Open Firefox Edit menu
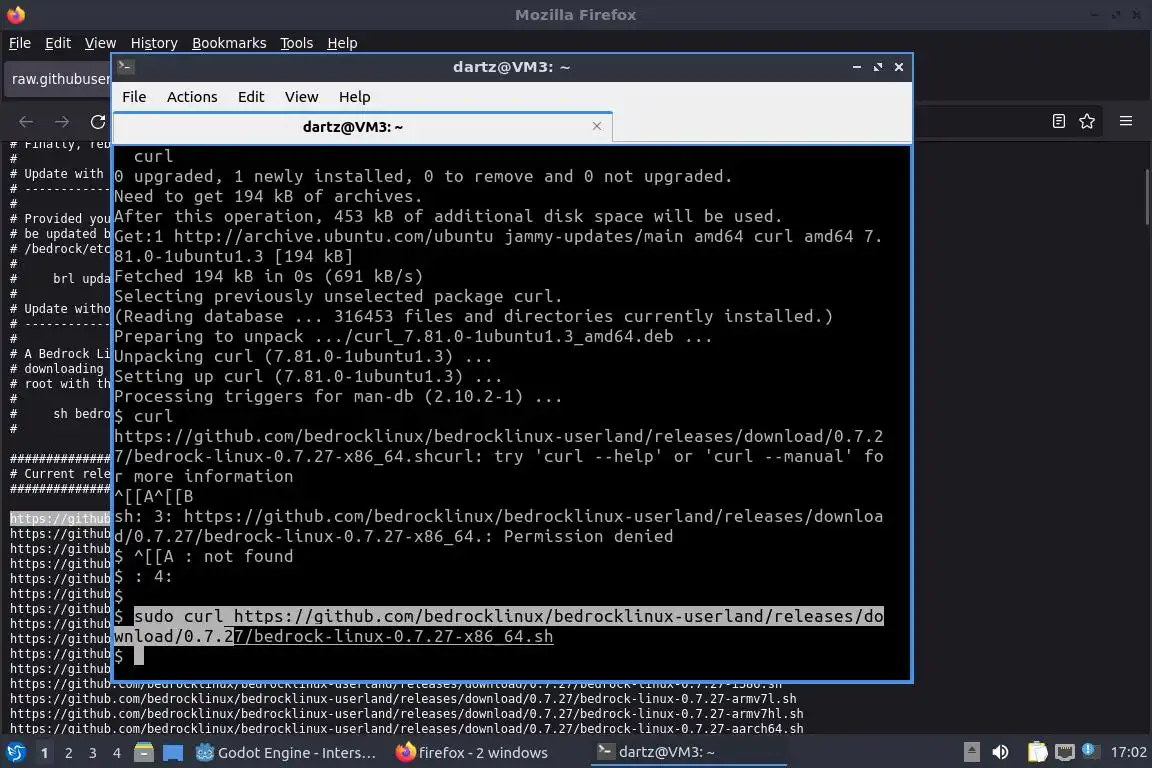Screen dimensions: 1152x768 [x=58, y=43]
